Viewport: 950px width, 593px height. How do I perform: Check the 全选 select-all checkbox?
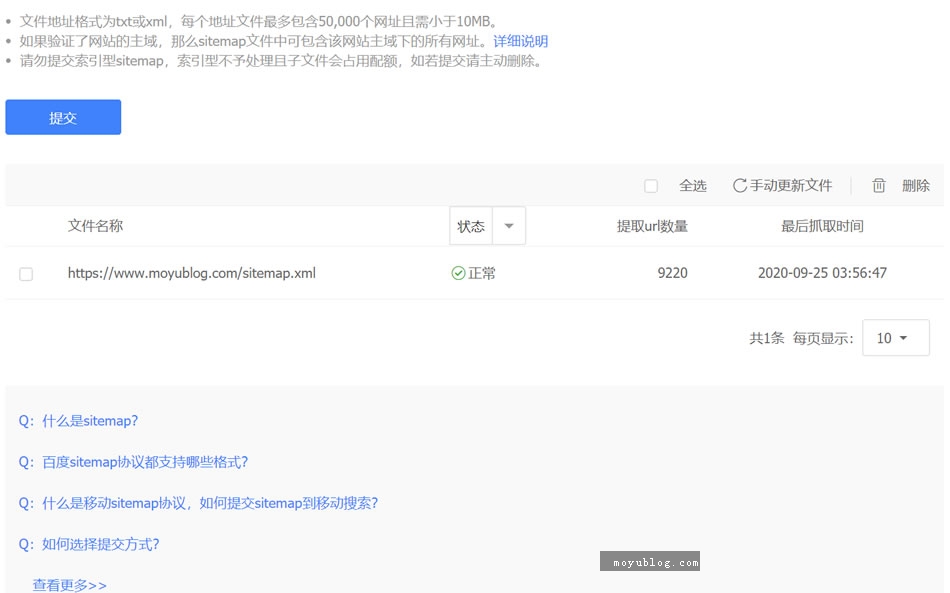click(651, 185)
